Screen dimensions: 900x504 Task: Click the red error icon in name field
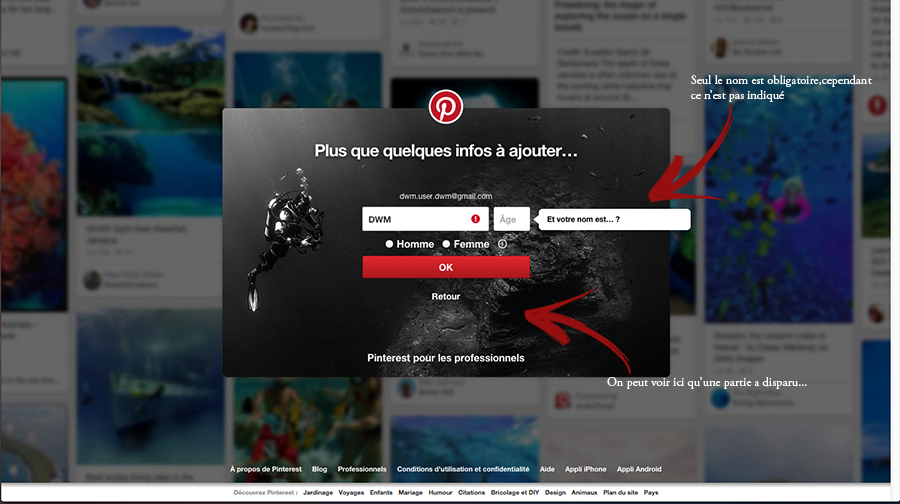(x=475, y=219)
